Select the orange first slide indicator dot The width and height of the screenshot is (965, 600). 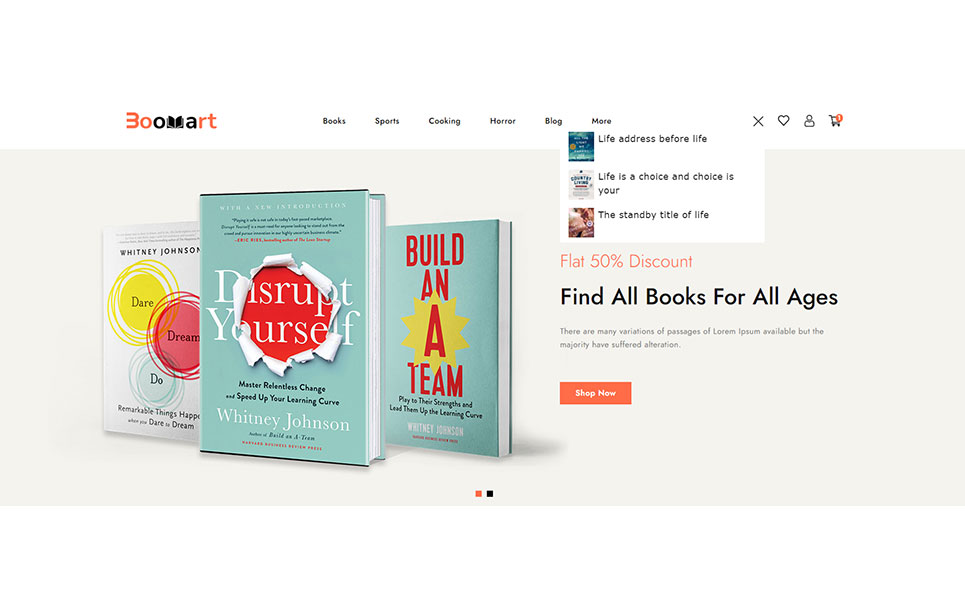coord(478,493)
